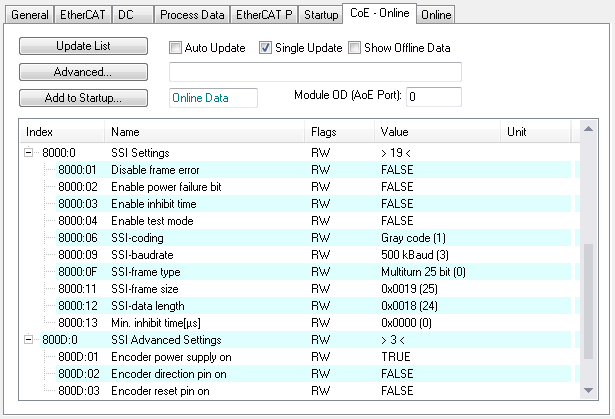This screenshot has width=615, height=419.
Task: Select the CoE - Online tab
Action: (x=379, y=13)
